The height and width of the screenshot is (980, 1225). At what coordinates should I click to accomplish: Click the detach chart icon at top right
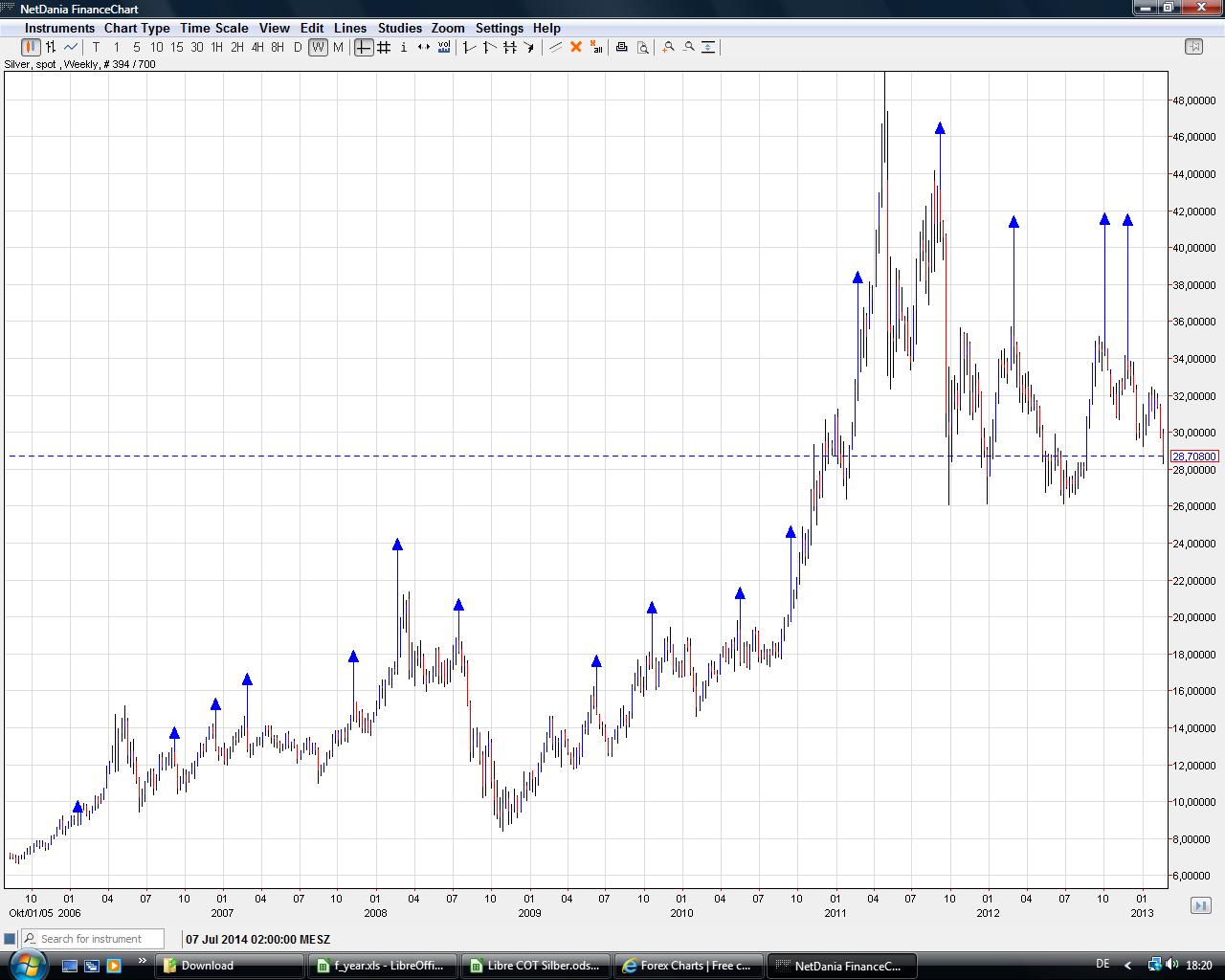point(1193,46)
